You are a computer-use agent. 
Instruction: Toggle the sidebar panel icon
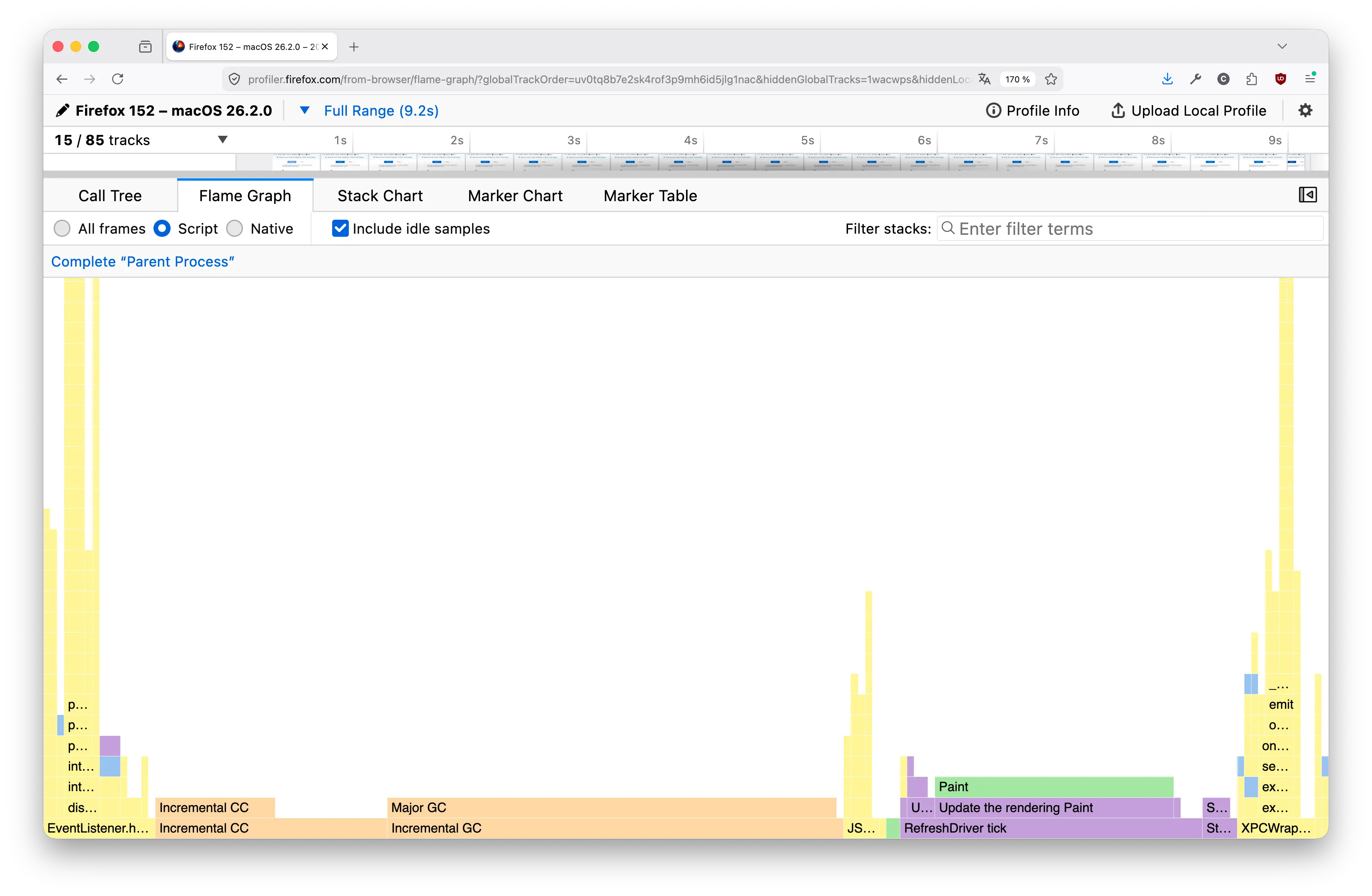tap(1307, 195)
